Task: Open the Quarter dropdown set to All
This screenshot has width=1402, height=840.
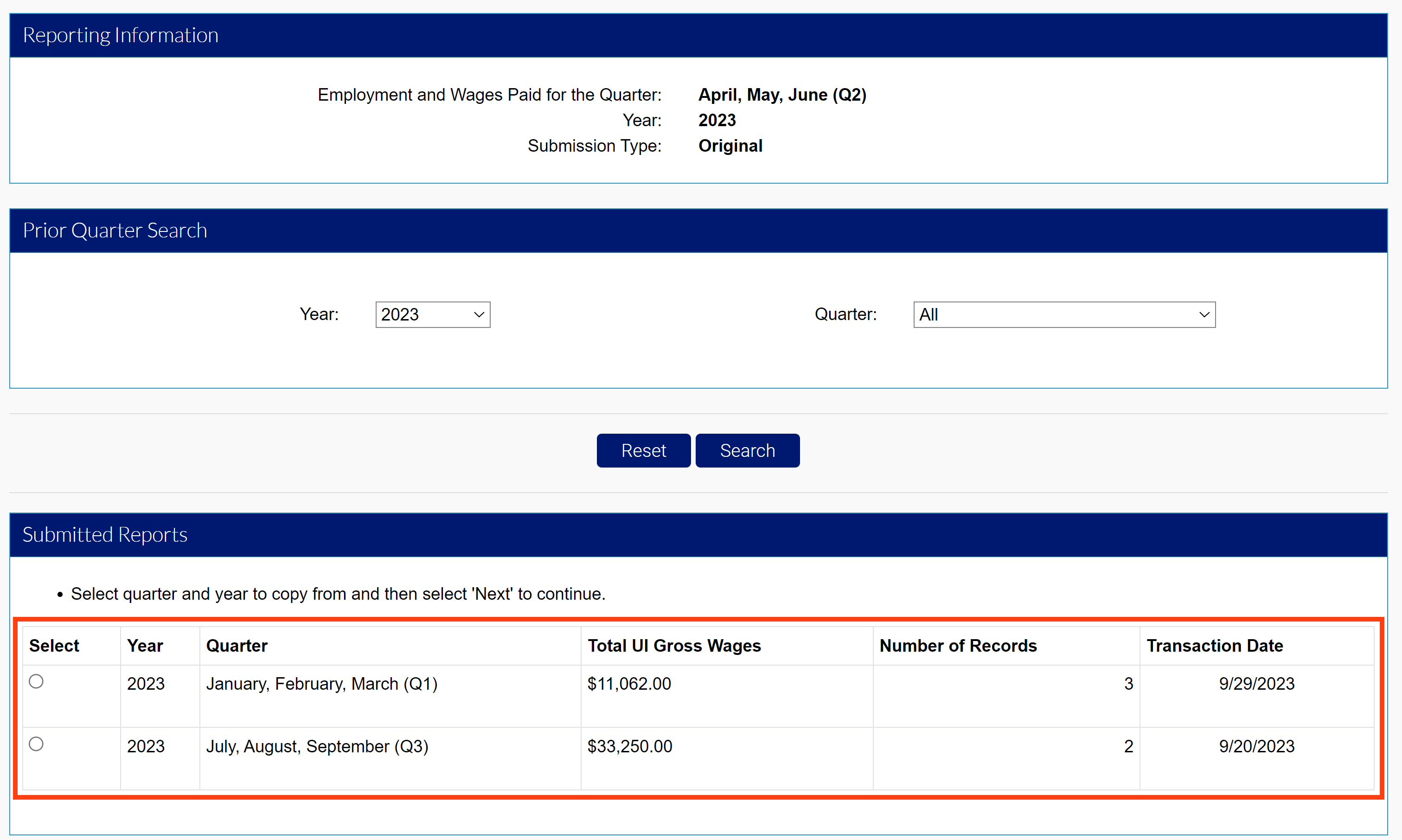Action: [1063, 314]
